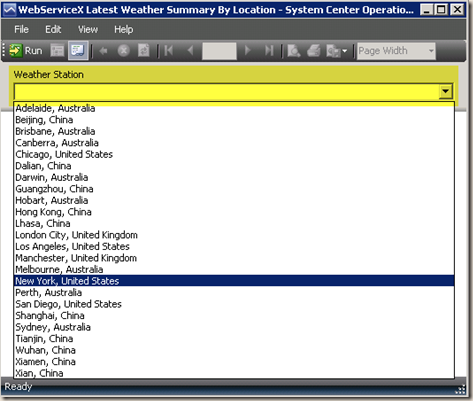Click the back navigation arrow icon
Screen dimensions: 473x401
click(x=103, y=51)
